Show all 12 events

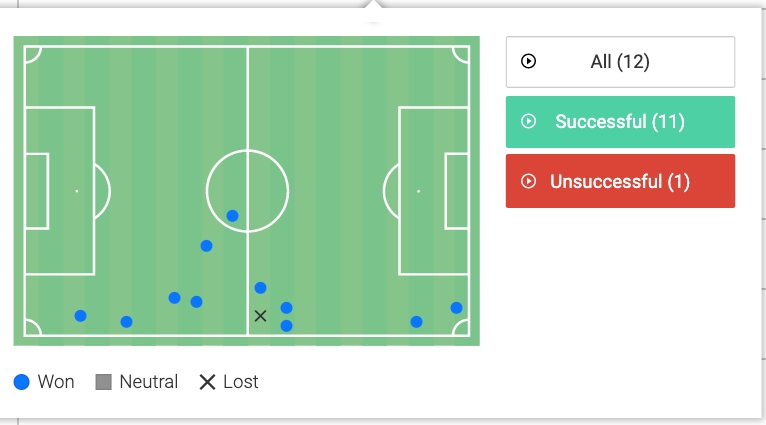pos(620,62)
